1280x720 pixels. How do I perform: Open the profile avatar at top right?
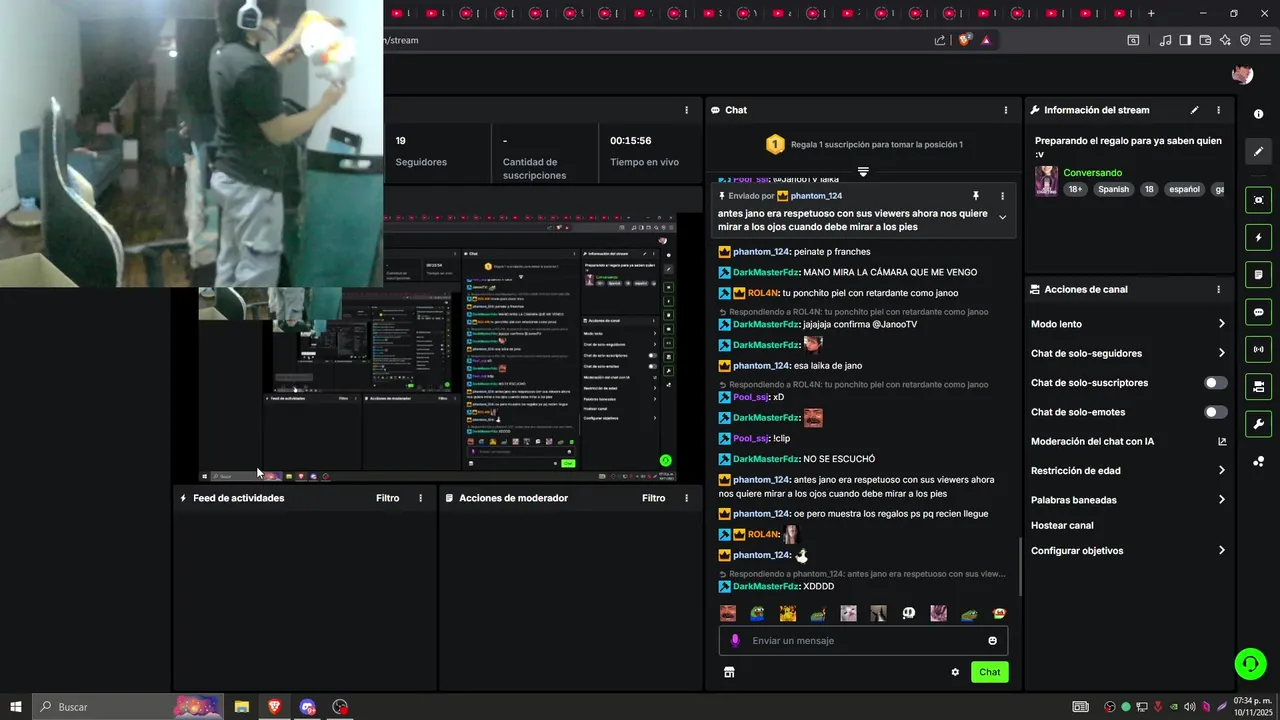coord(1242,75)
